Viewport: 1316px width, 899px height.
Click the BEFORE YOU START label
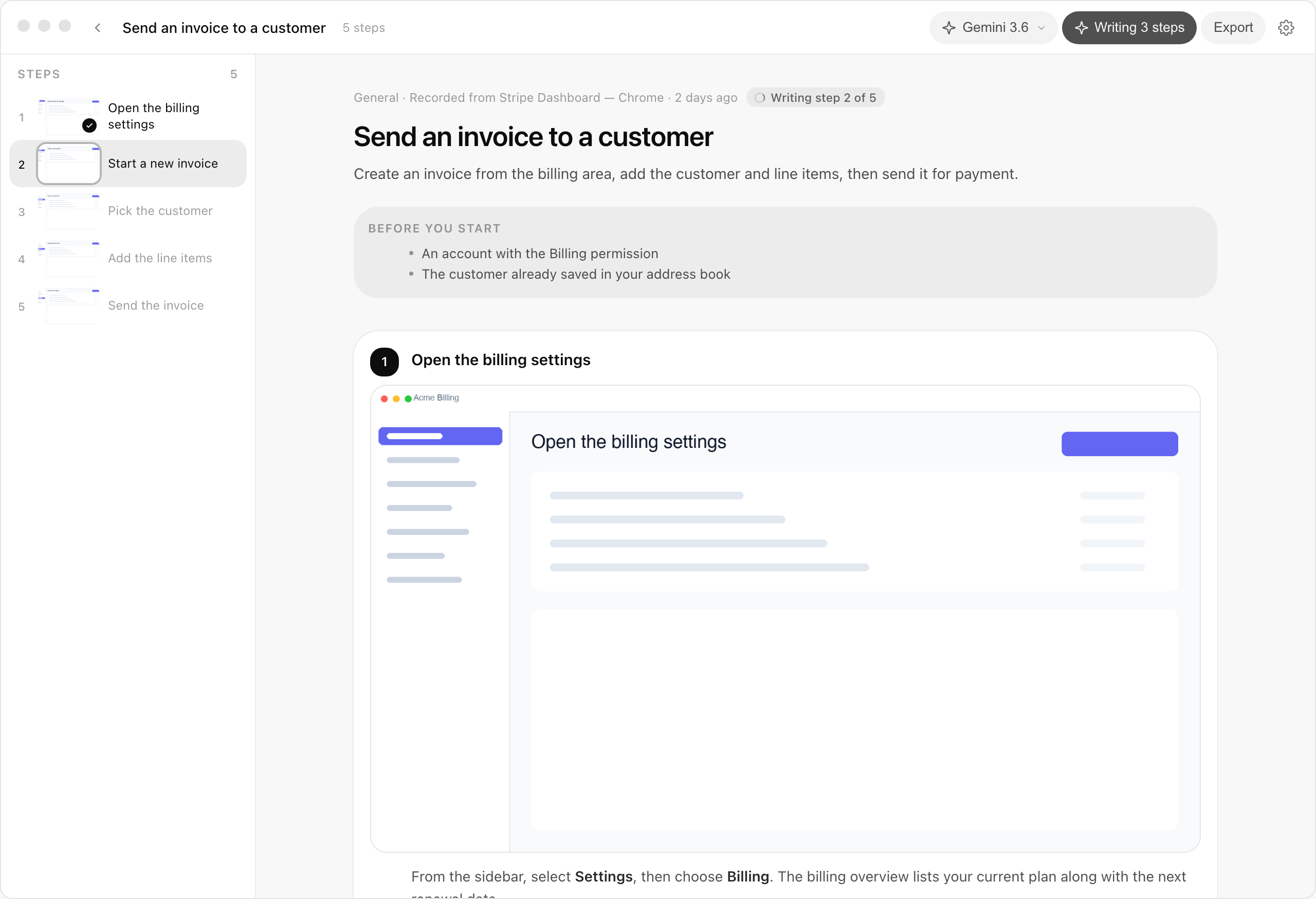434,228
